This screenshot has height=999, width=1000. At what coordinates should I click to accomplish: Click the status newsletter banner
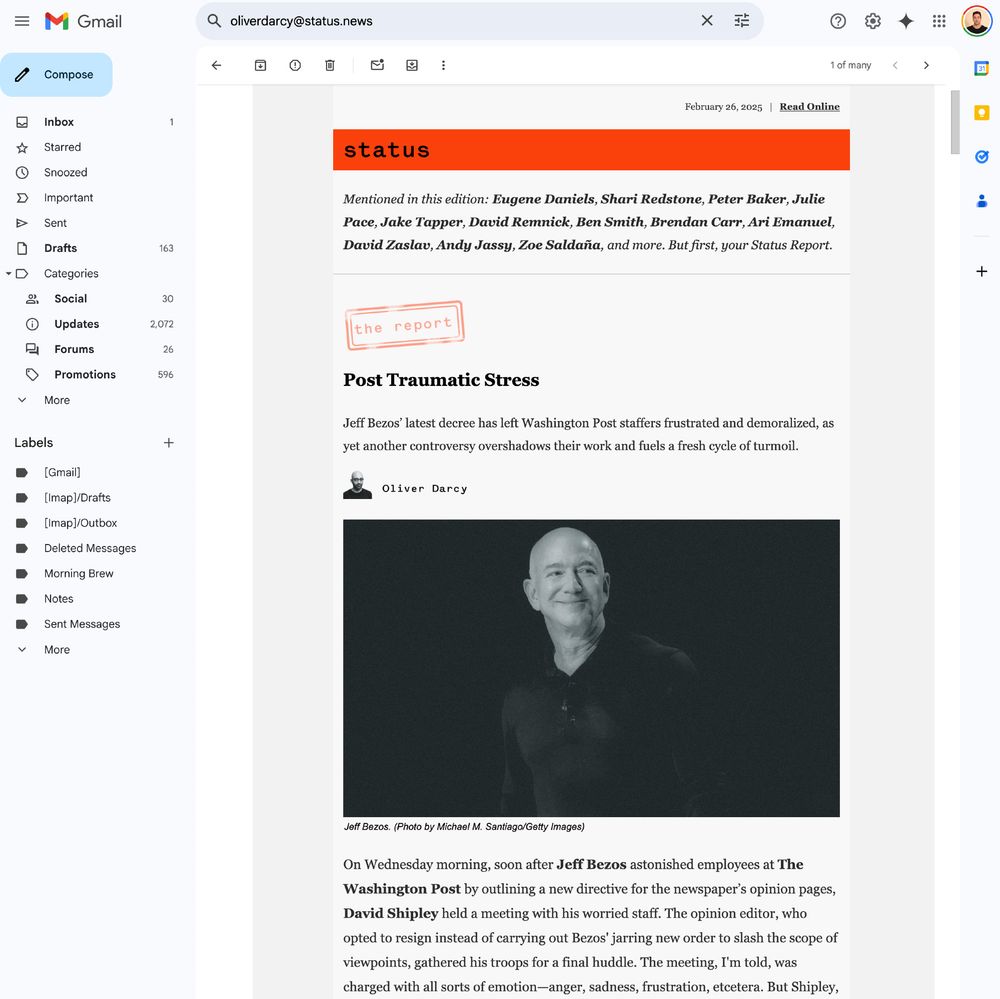(x=591, y=150)
